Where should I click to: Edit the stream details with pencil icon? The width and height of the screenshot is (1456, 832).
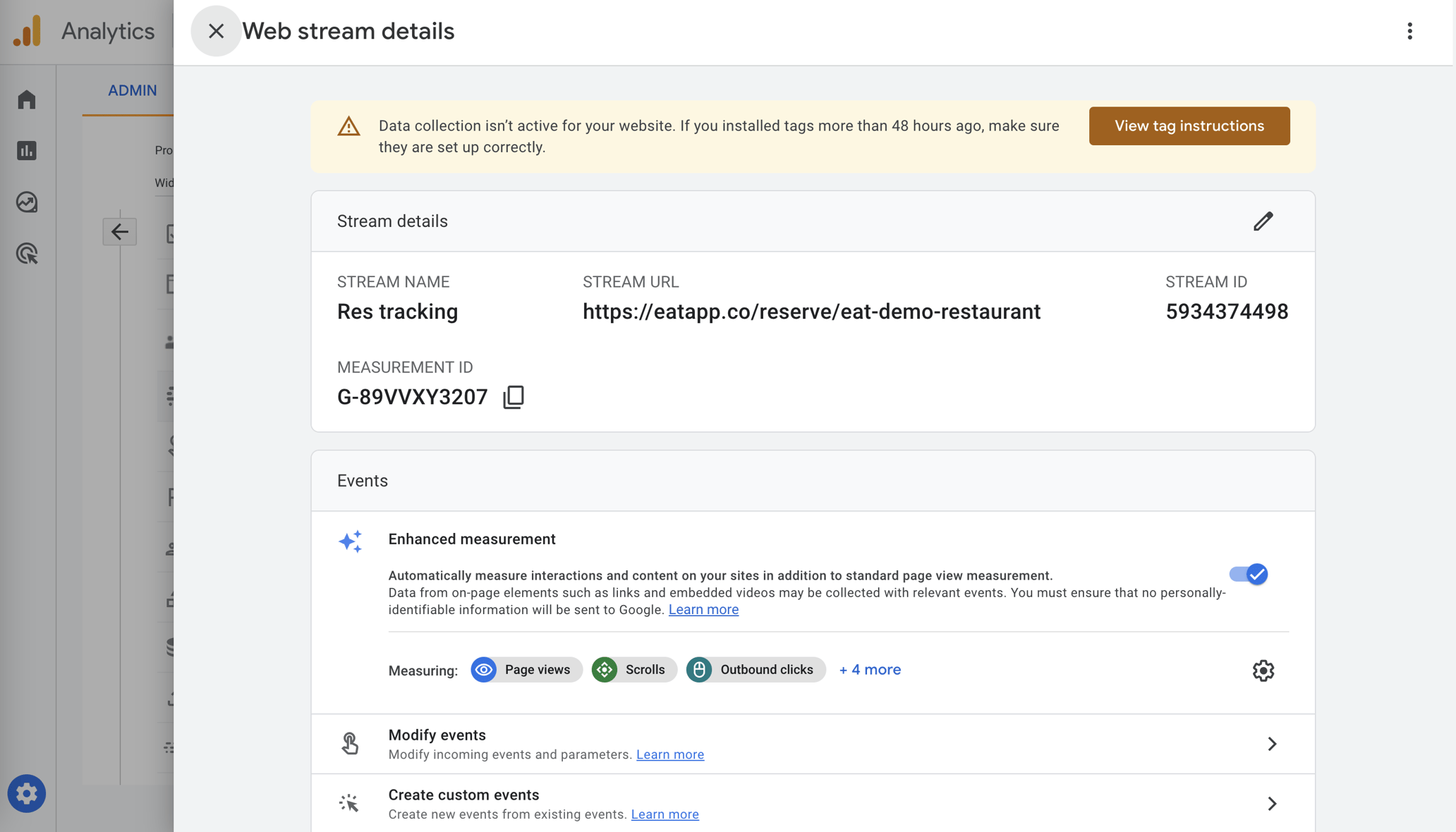click(1263, 221)
